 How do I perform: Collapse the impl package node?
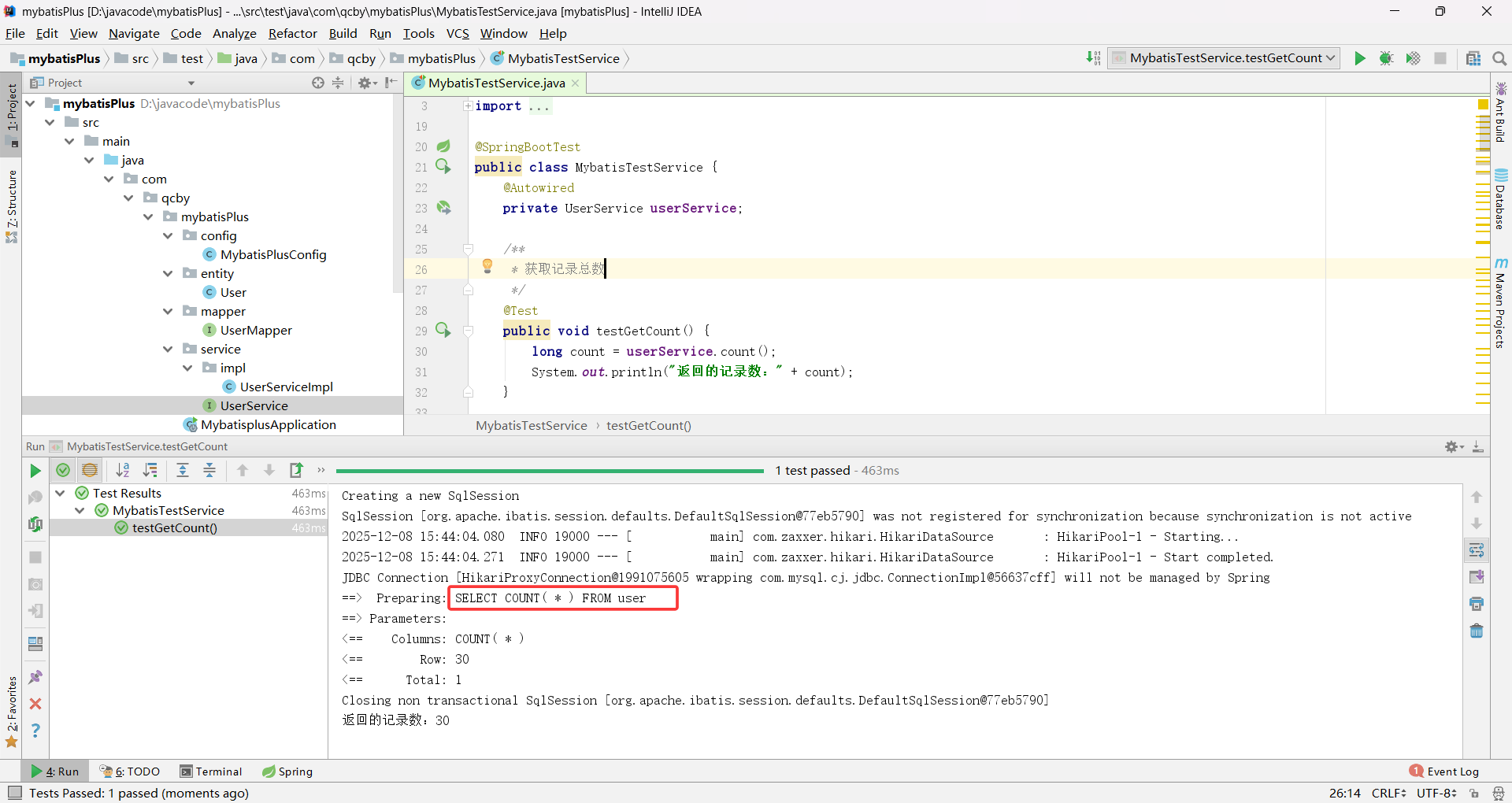(187, 368)
